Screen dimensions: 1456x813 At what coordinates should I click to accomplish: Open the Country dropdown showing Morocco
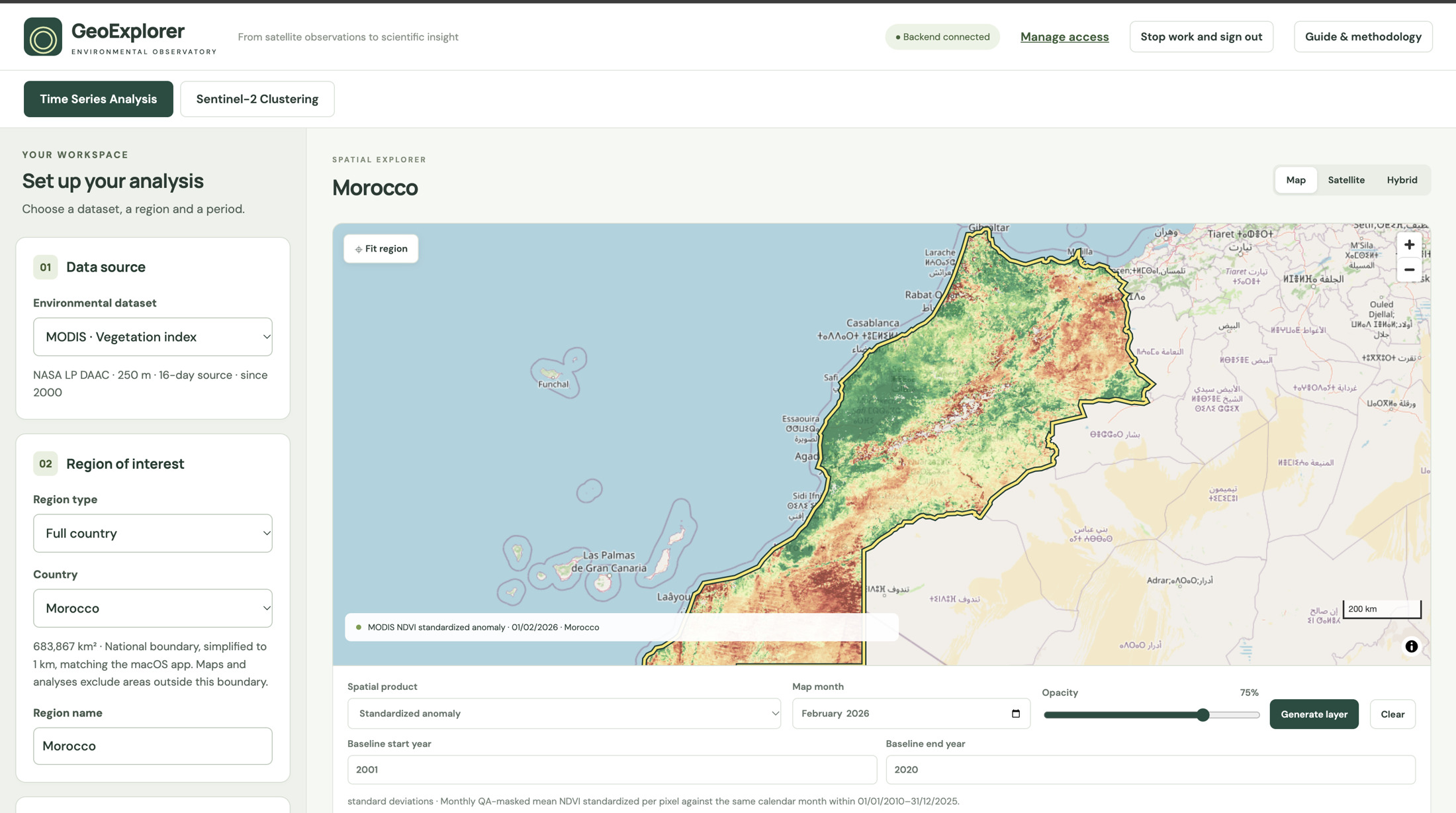pos(153,608)
